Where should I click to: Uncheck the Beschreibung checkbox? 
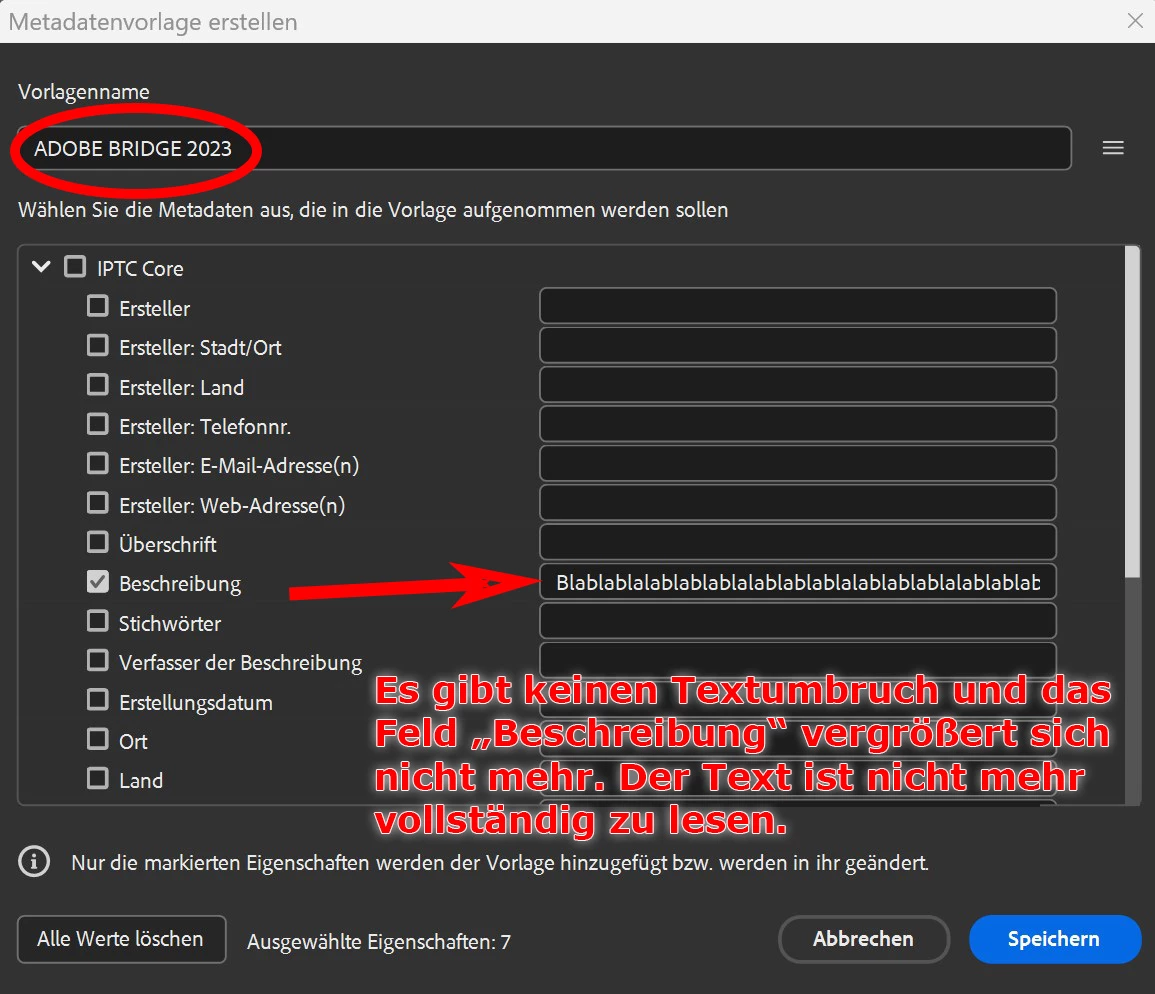tap(97, 582)
